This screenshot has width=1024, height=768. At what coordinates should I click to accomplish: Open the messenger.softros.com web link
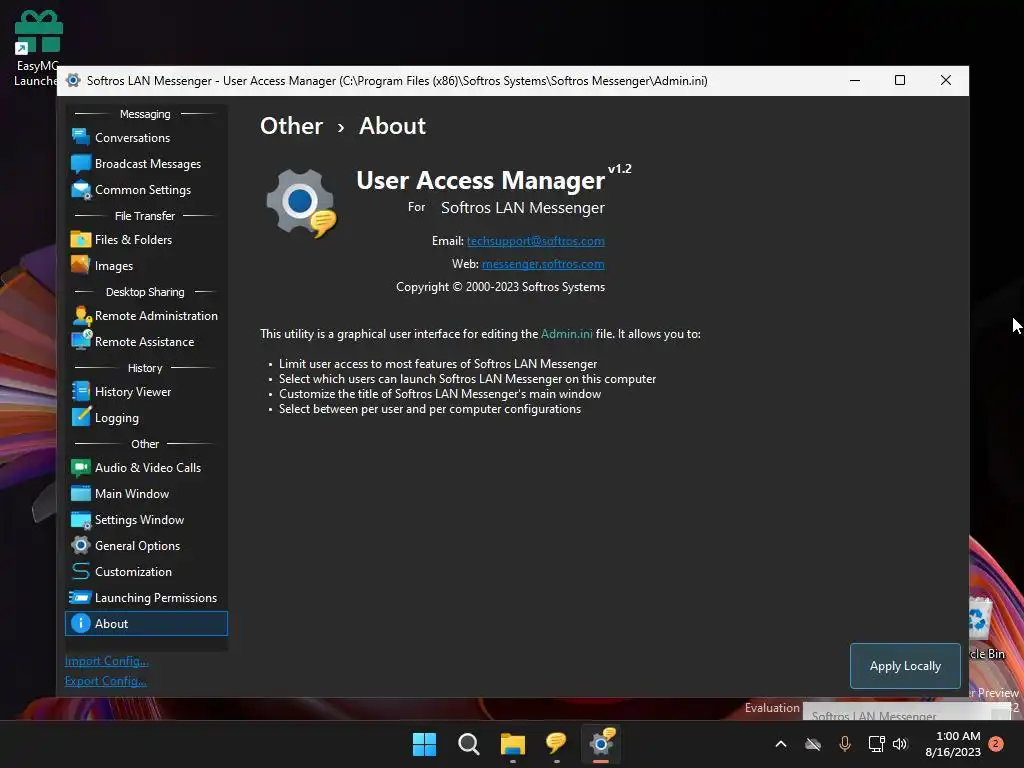[x=543, y=264]
